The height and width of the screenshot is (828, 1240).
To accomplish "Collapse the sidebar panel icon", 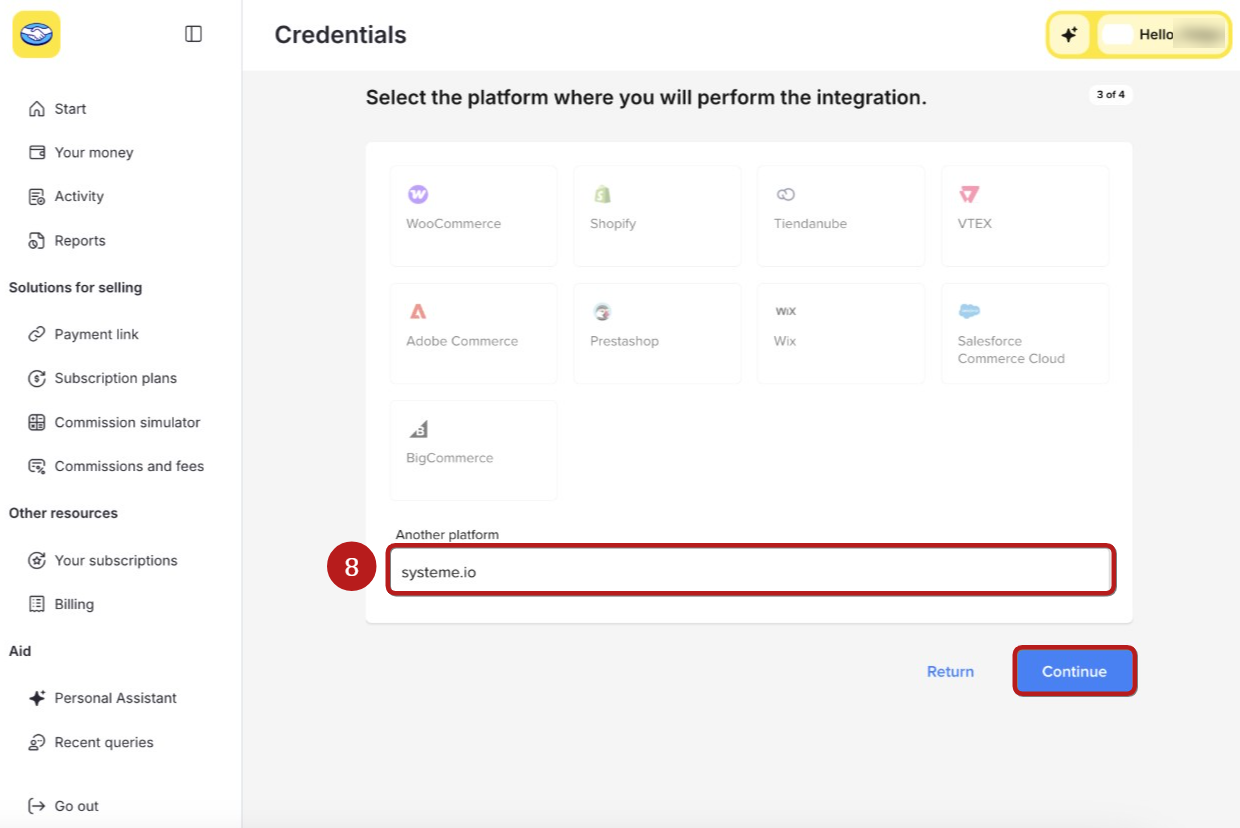I will [194, 34].
